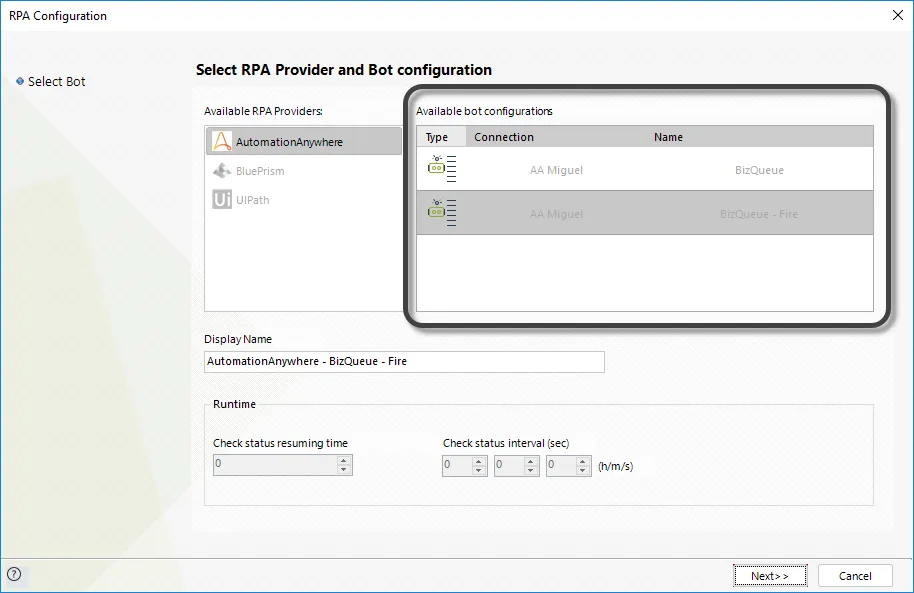Viewport: 914px width, 593px height.
Task: Select the AA Miguel cell in the BizQueue row
Action: 556,170
